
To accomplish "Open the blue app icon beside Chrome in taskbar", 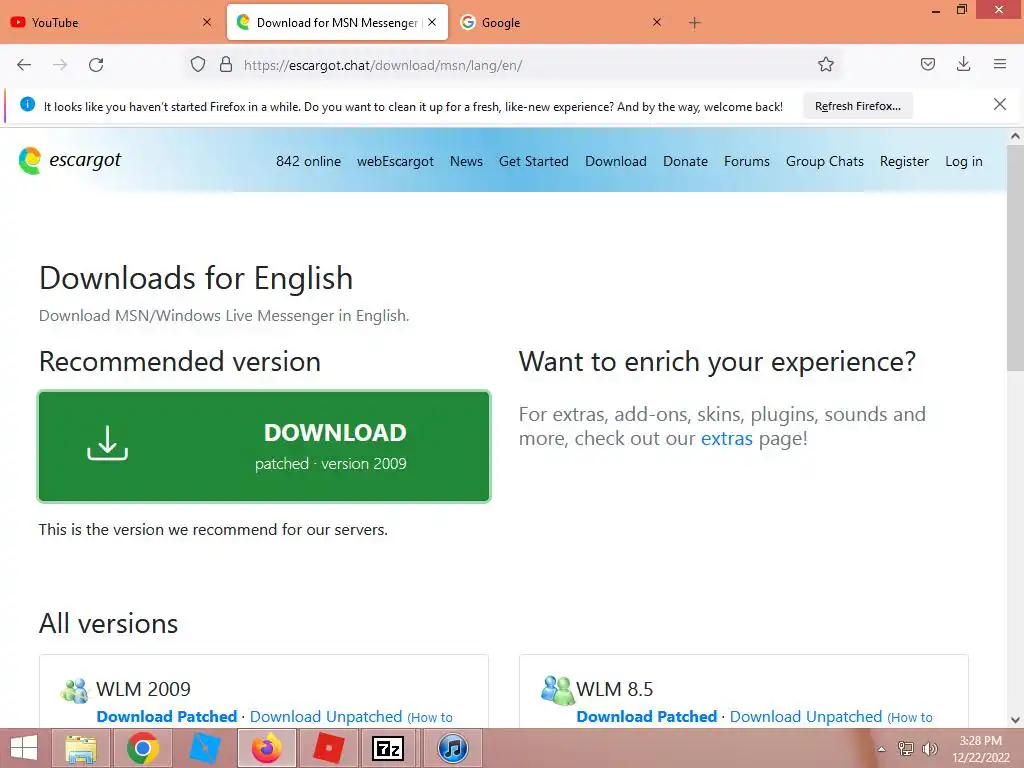I will 205,748.
